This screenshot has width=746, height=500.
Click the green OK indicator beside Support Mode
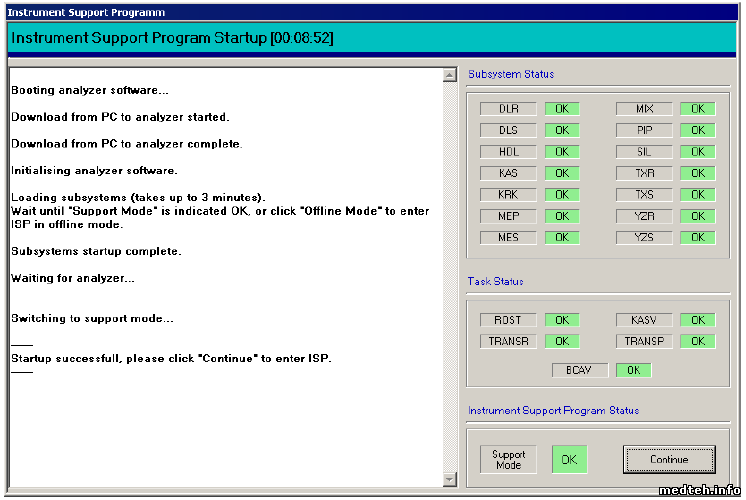569,460
